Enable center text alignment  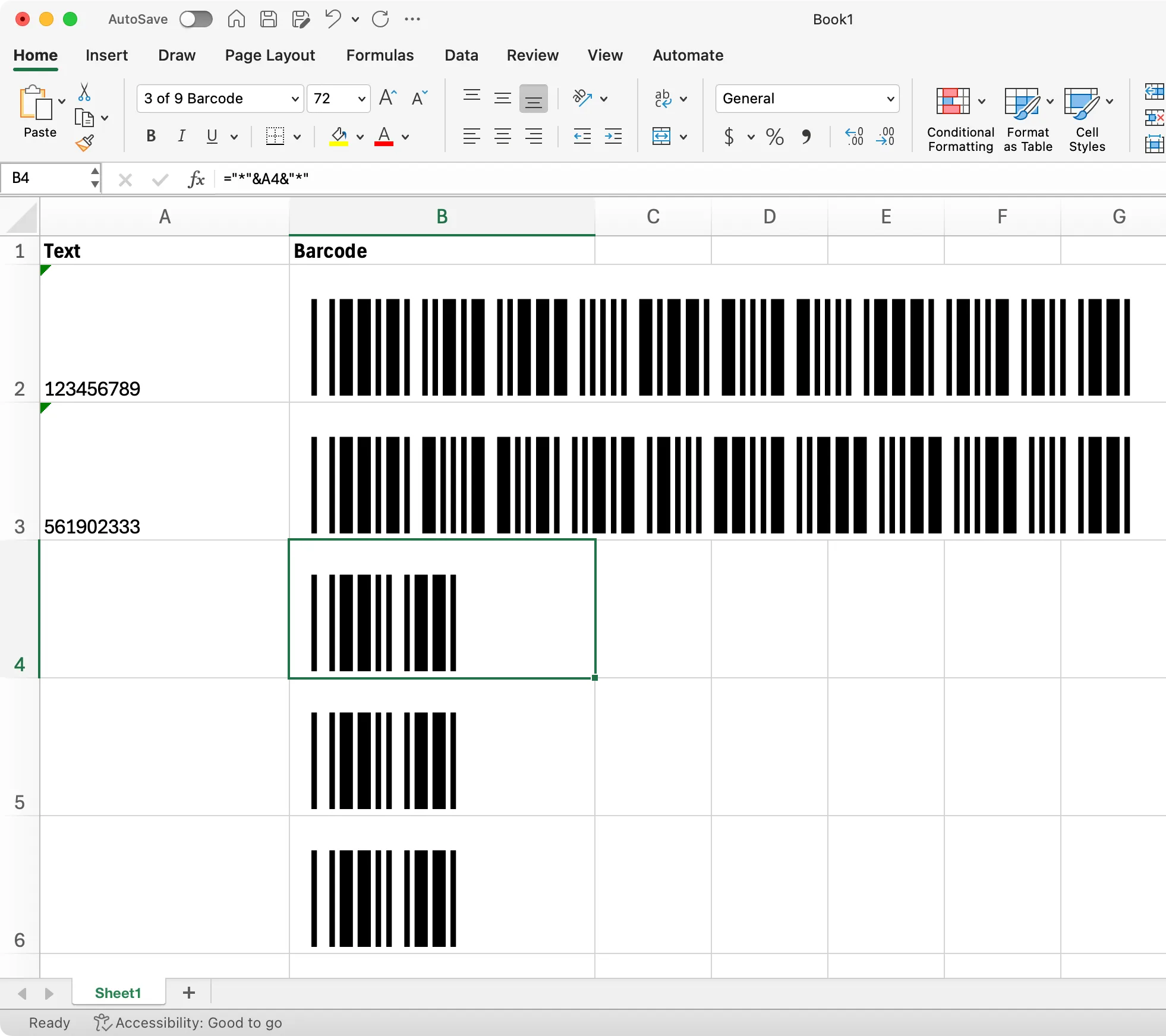[502, 137]
